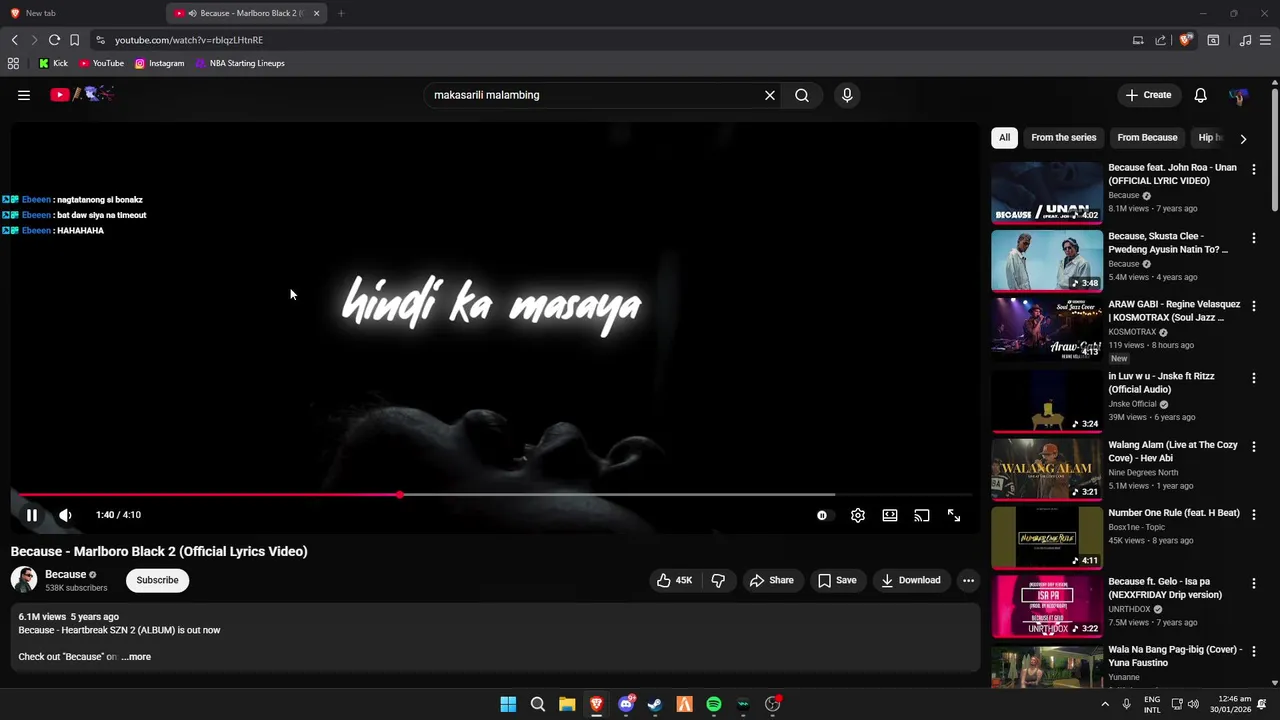This screenshot has width=1280, height=720.
Task: Enter full screen mode
Action: pyautogui.click(x=954, y=515)
